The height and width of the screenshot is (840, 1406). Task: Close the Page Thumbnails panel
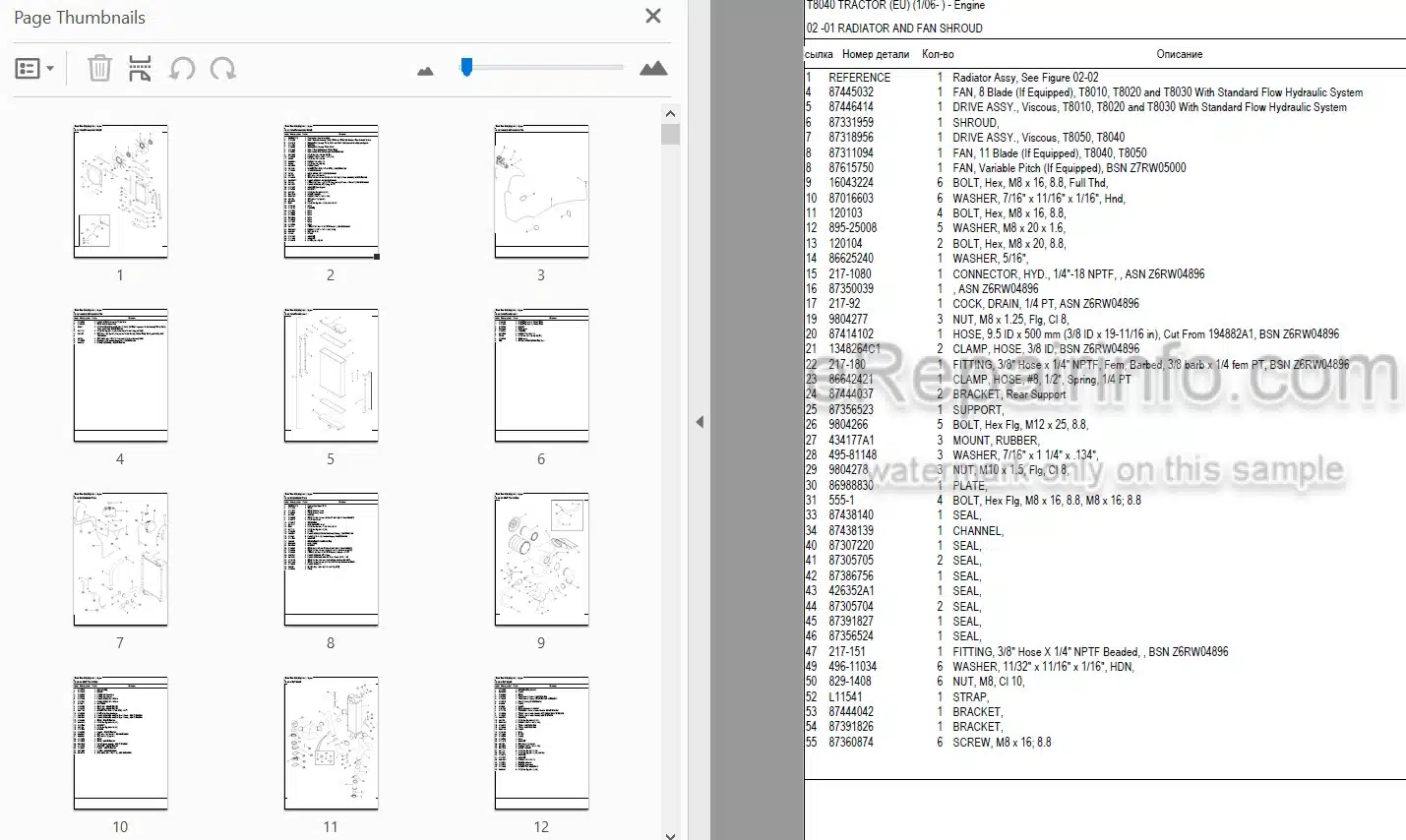(x=652, y=16)
